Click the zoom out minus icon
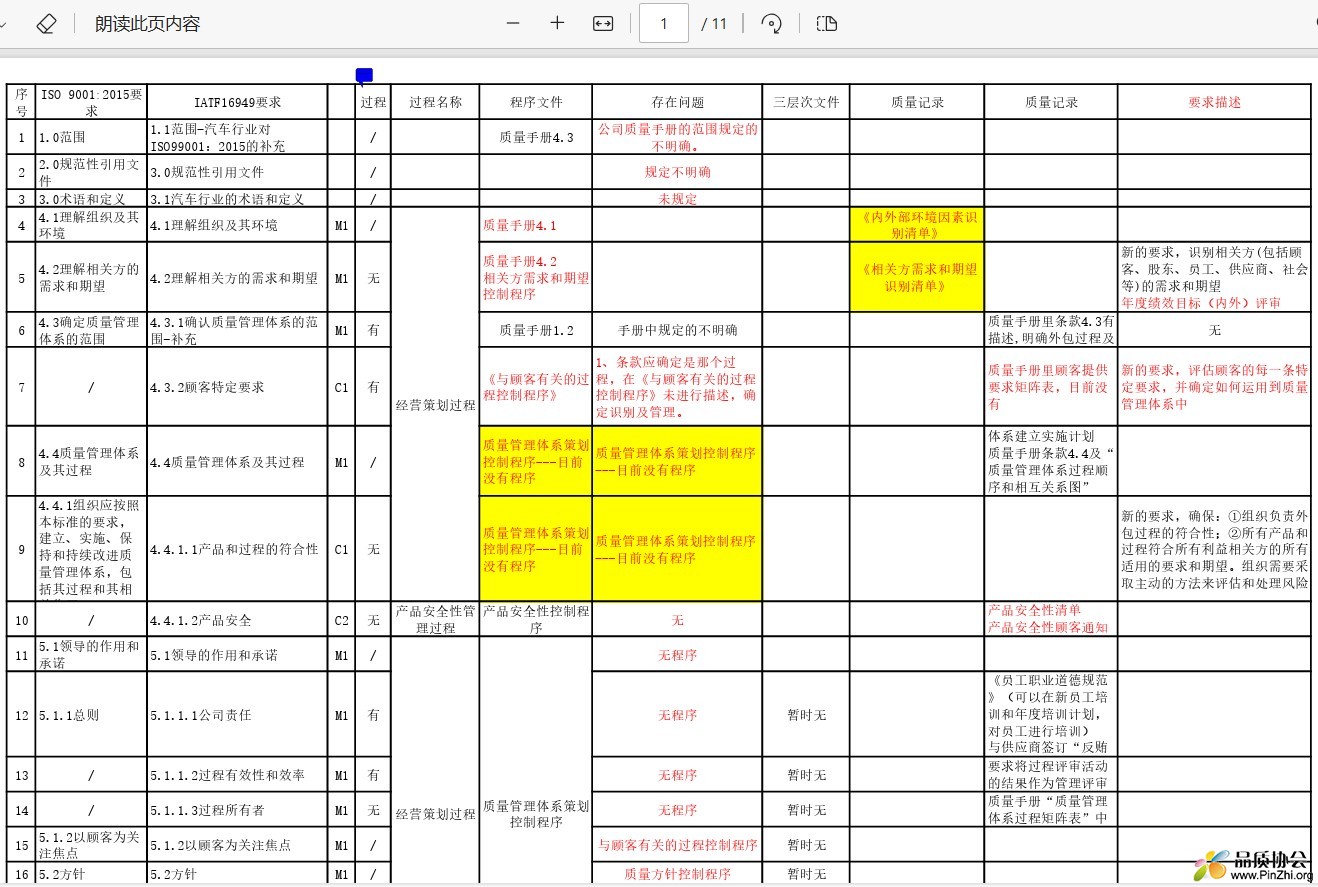 (513, 23)
